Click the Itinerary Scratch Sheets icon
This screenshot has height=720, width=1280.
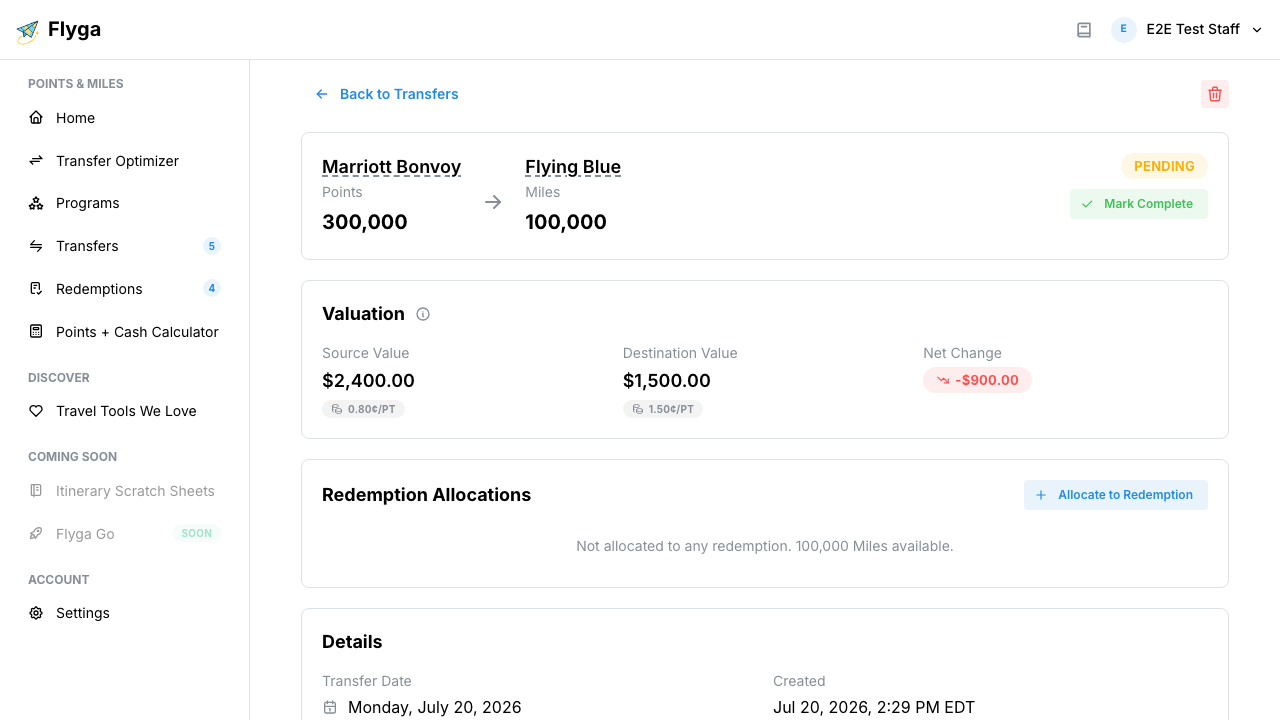(36, 491)
